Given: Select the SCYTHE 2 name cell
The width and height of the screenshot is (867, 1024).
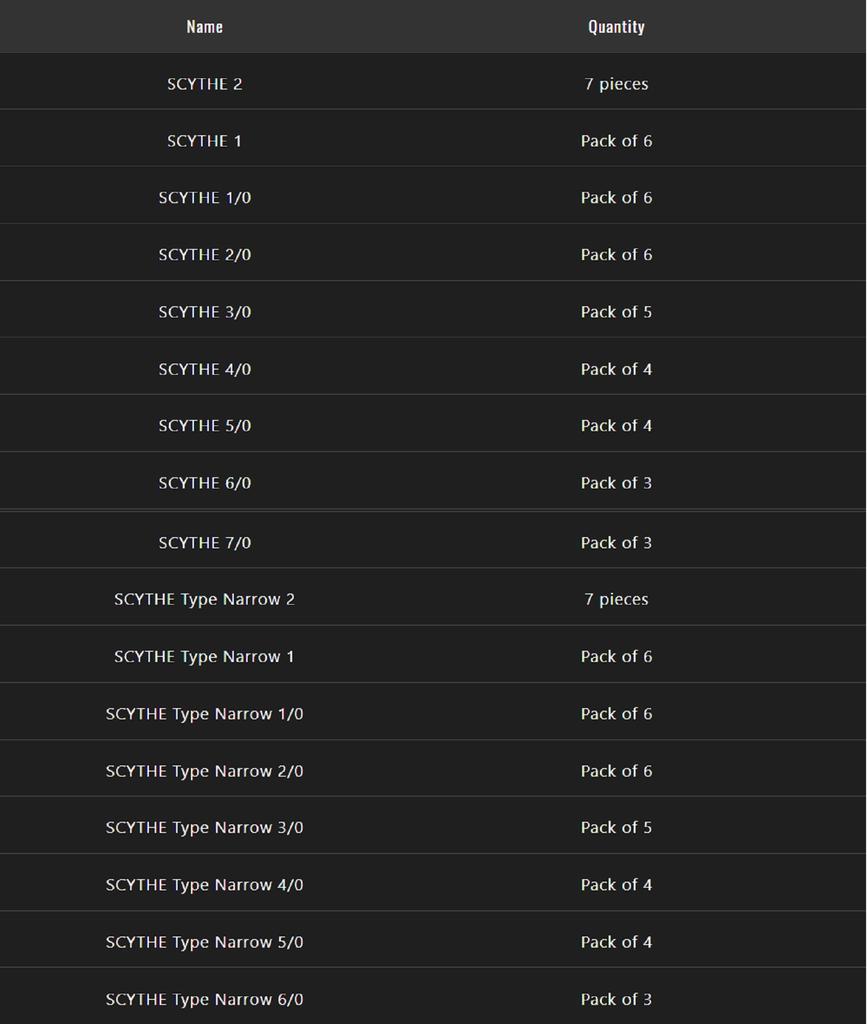Looking at the screenshot, I should coord(204,84).
